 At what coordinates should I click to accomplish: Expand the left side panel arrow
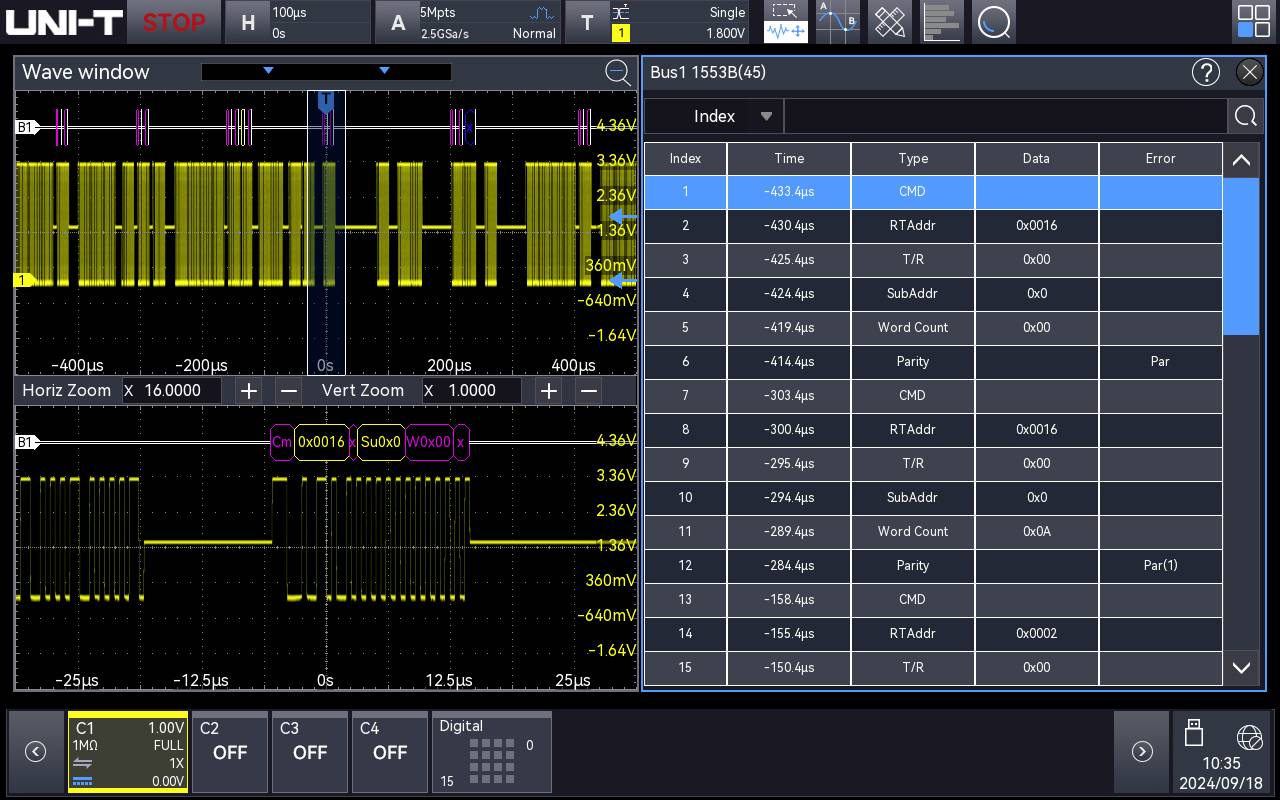35,751
